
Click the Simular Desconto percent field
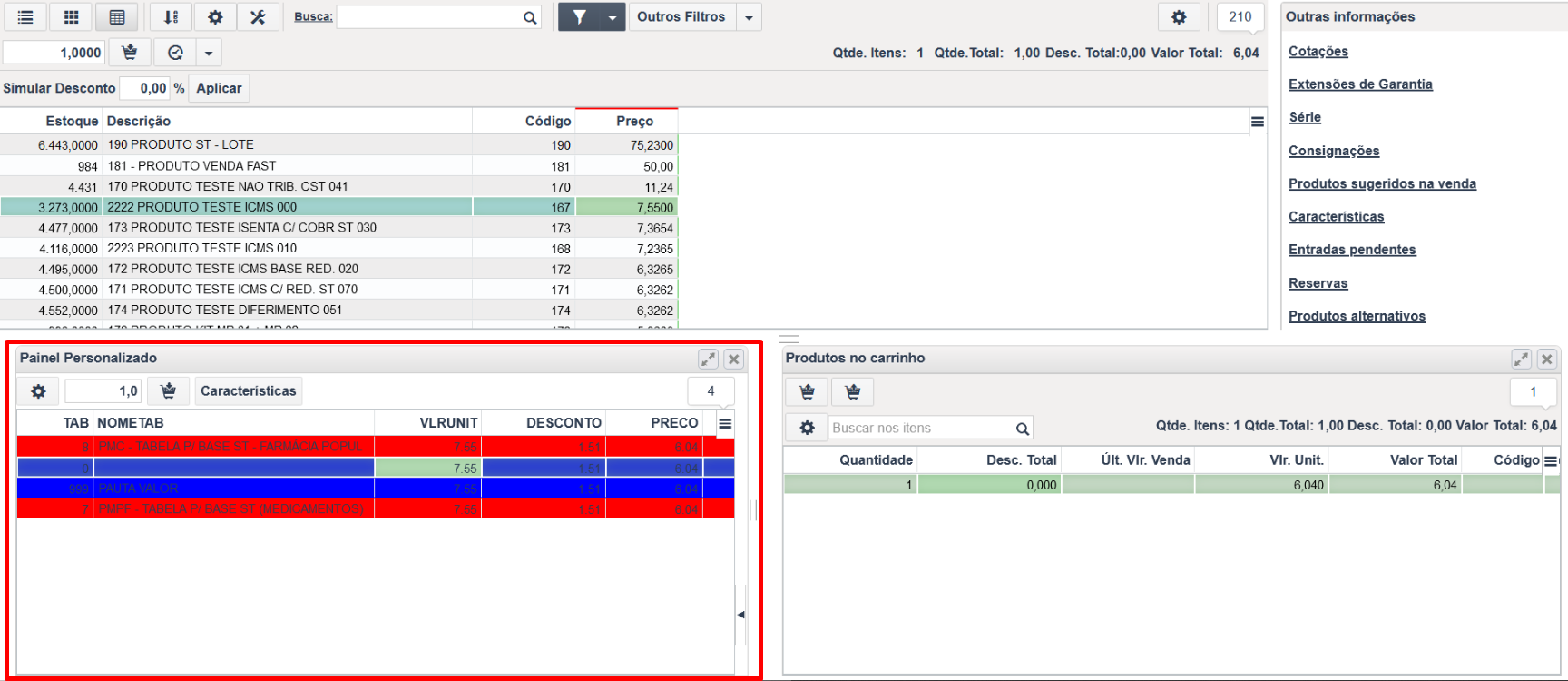click(145, 88)
